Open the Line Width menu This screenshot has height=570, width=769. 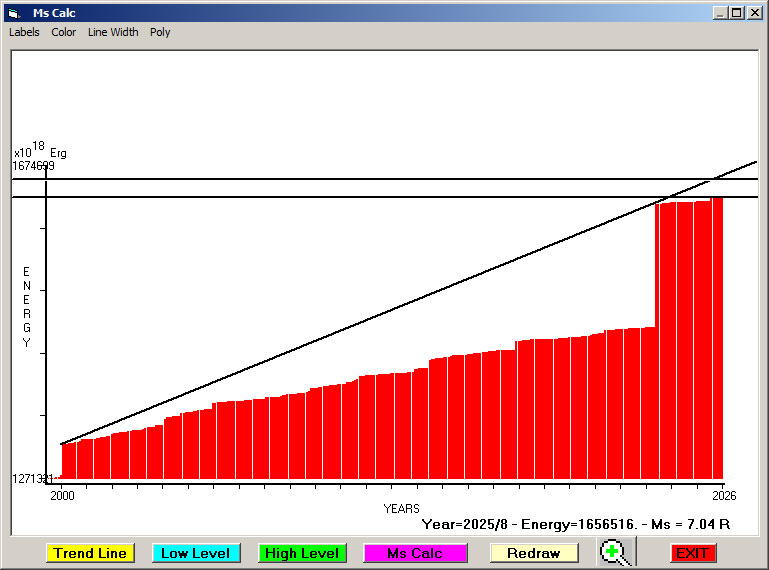[x=113, y=32]
